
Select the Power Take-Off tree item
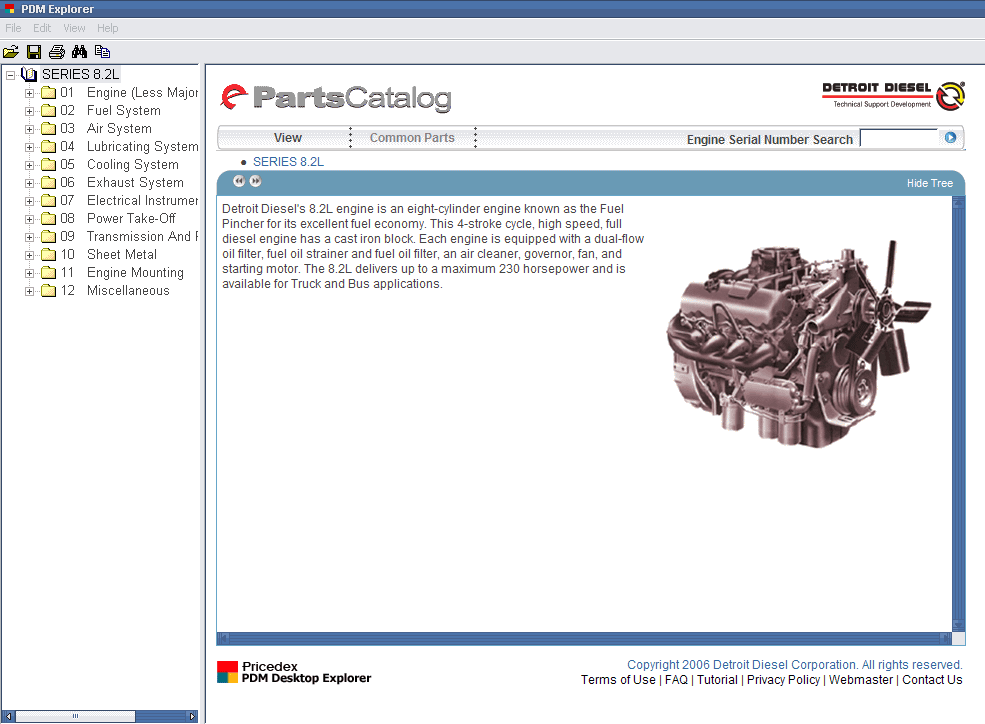click(131, 219)
